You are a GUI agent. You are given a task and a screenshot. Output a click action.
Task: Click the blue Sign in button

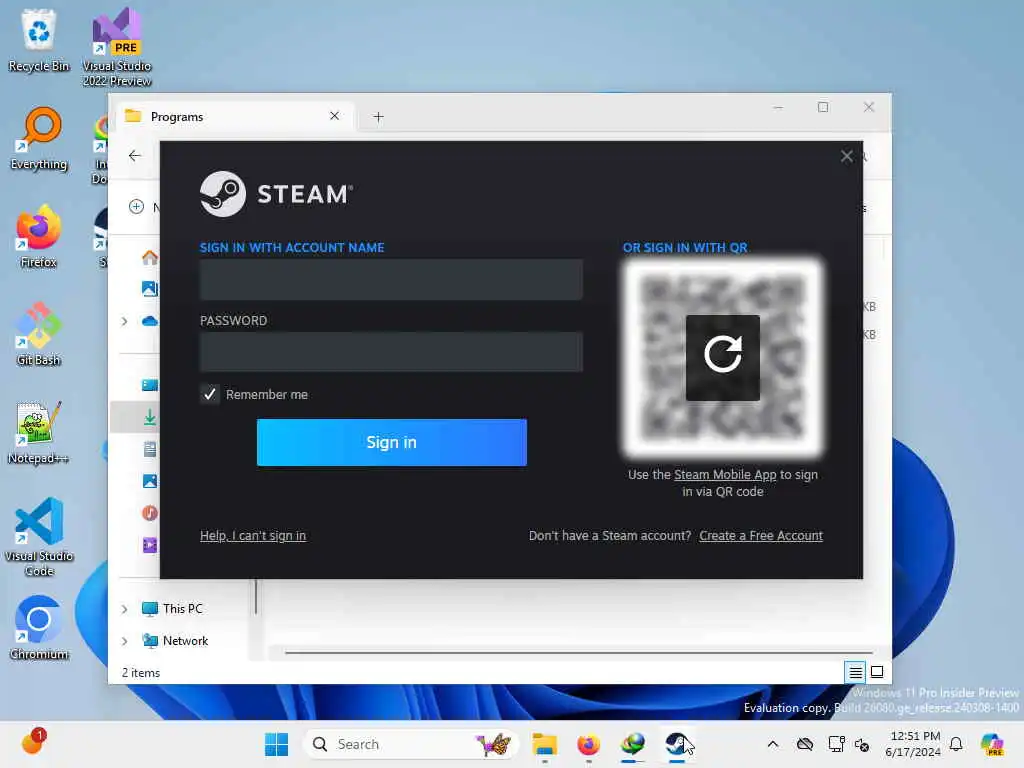[x=391, y=443]
